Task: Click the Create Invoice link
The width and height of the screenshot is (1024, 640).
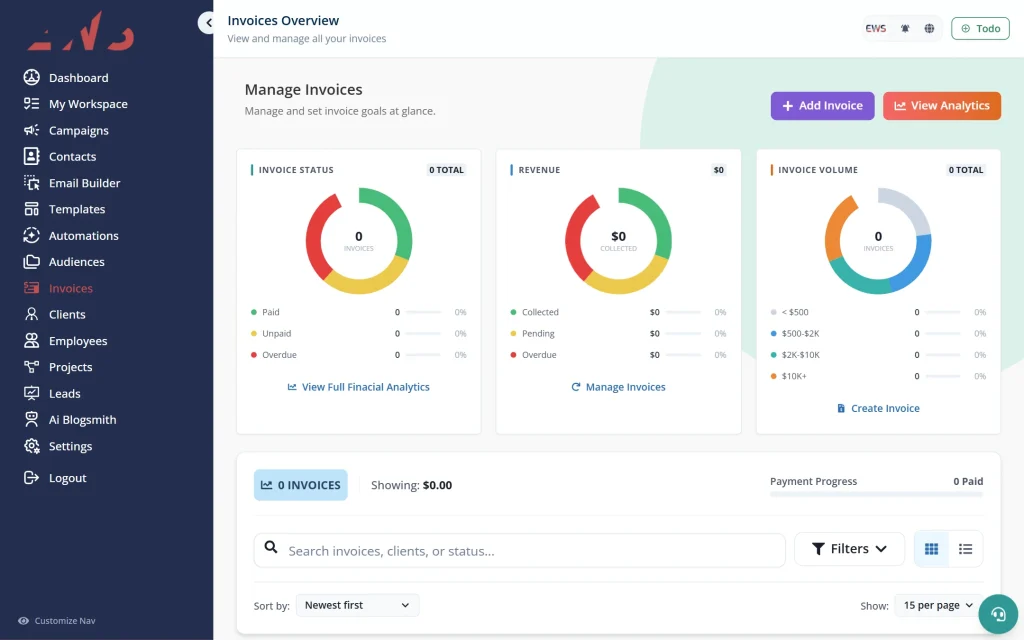Action: point(878,408)
